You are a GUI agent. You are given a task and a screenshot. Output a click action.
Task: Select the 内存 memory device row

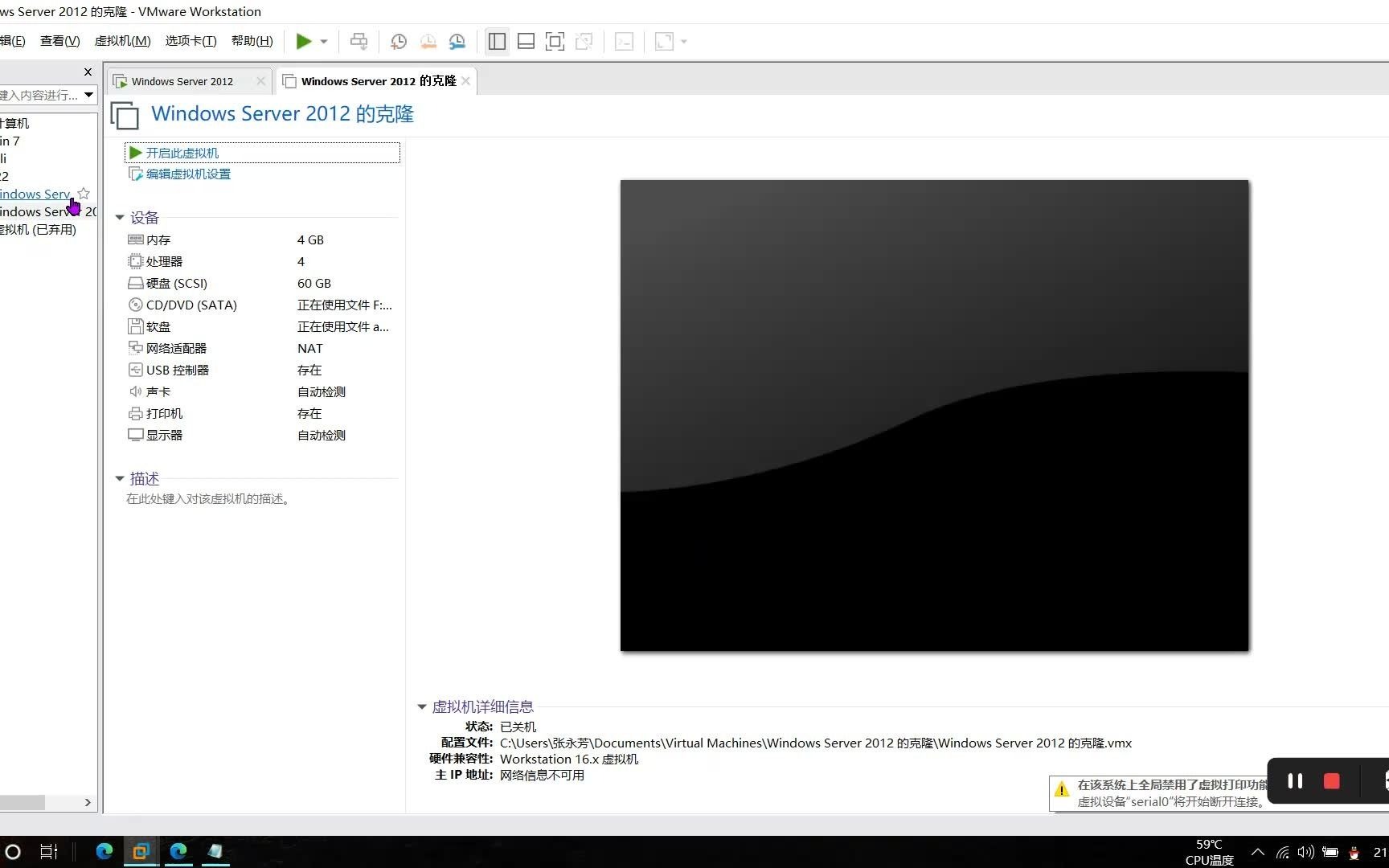[x=261, y=240]
